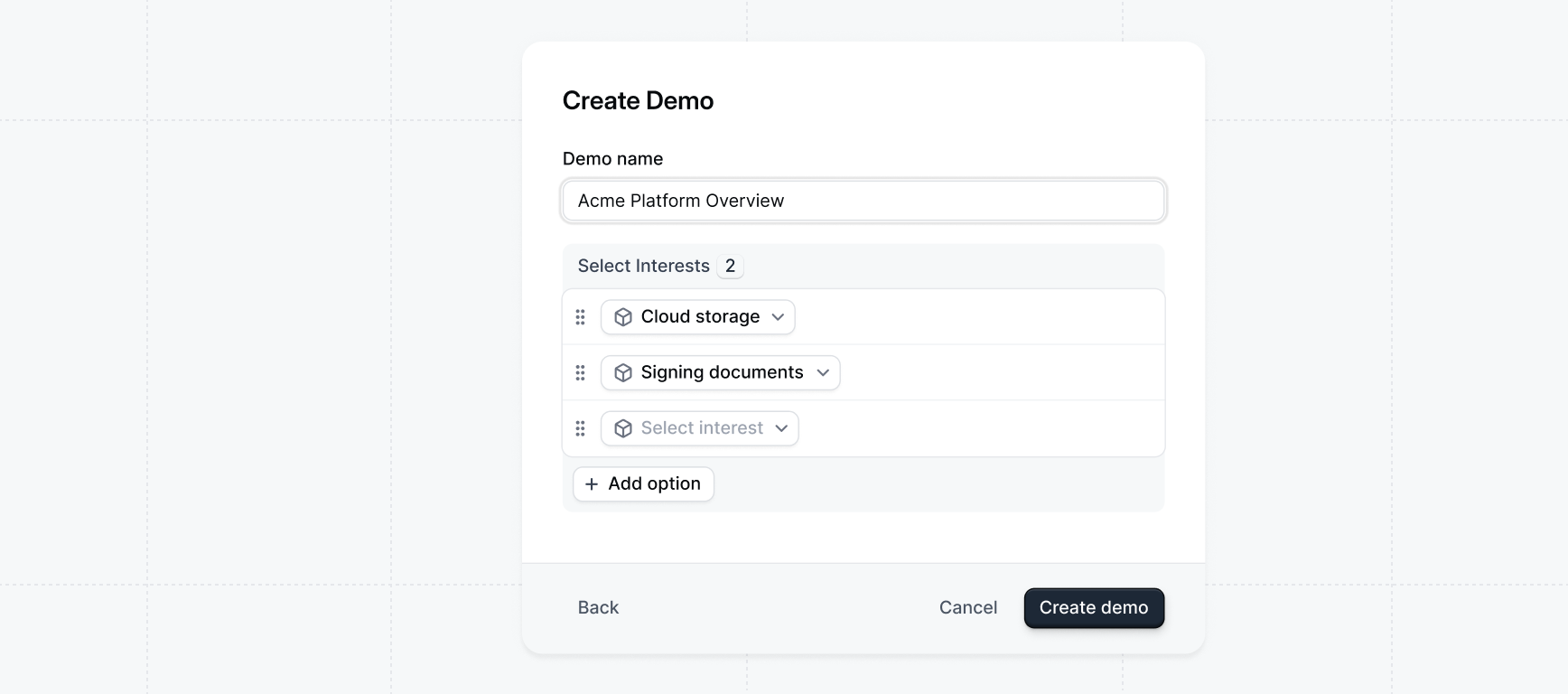This screenshot has width=1568, height=694.
Task: Click the cube icon in Signing documents
Action: (623, 372)
